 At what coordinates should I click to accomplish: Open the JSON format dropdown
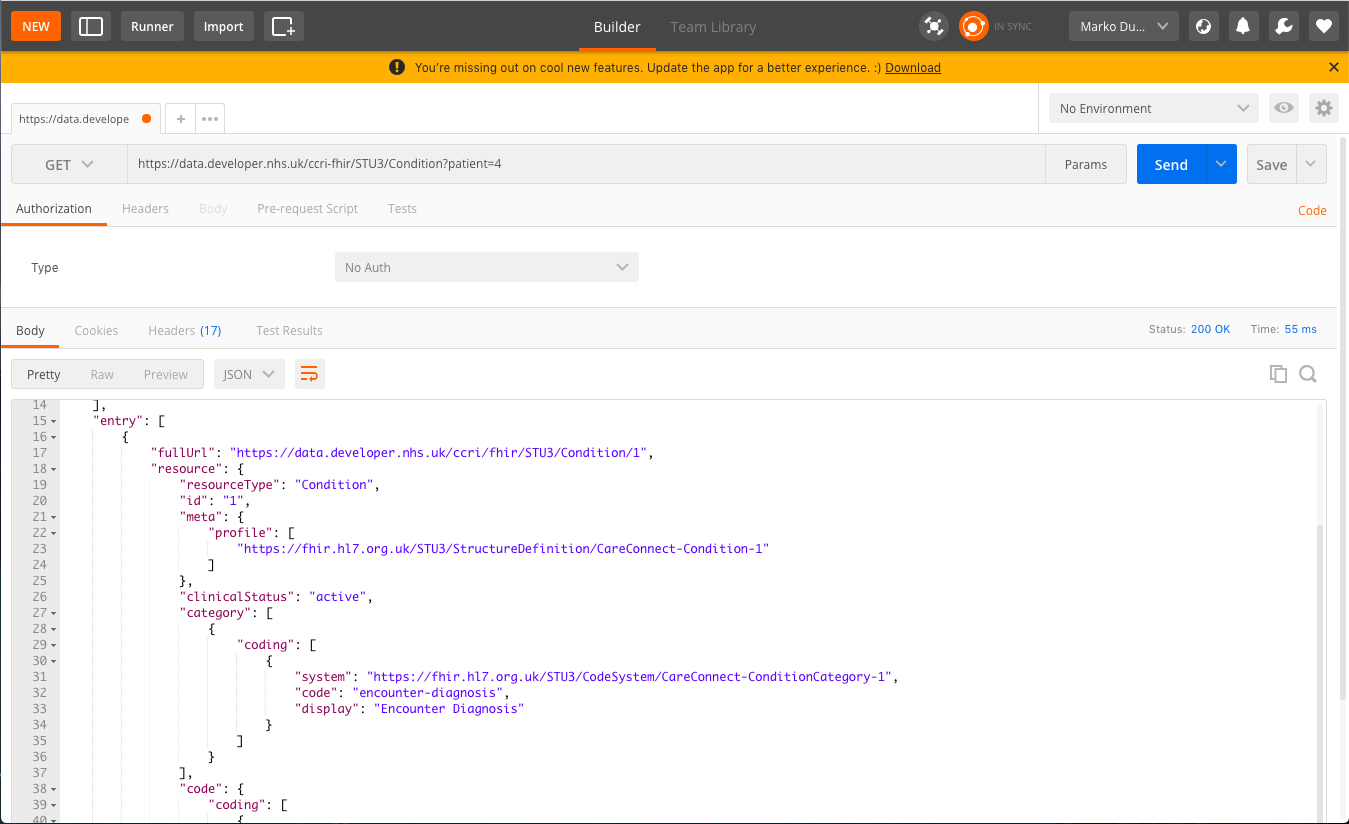pos(249,374)
